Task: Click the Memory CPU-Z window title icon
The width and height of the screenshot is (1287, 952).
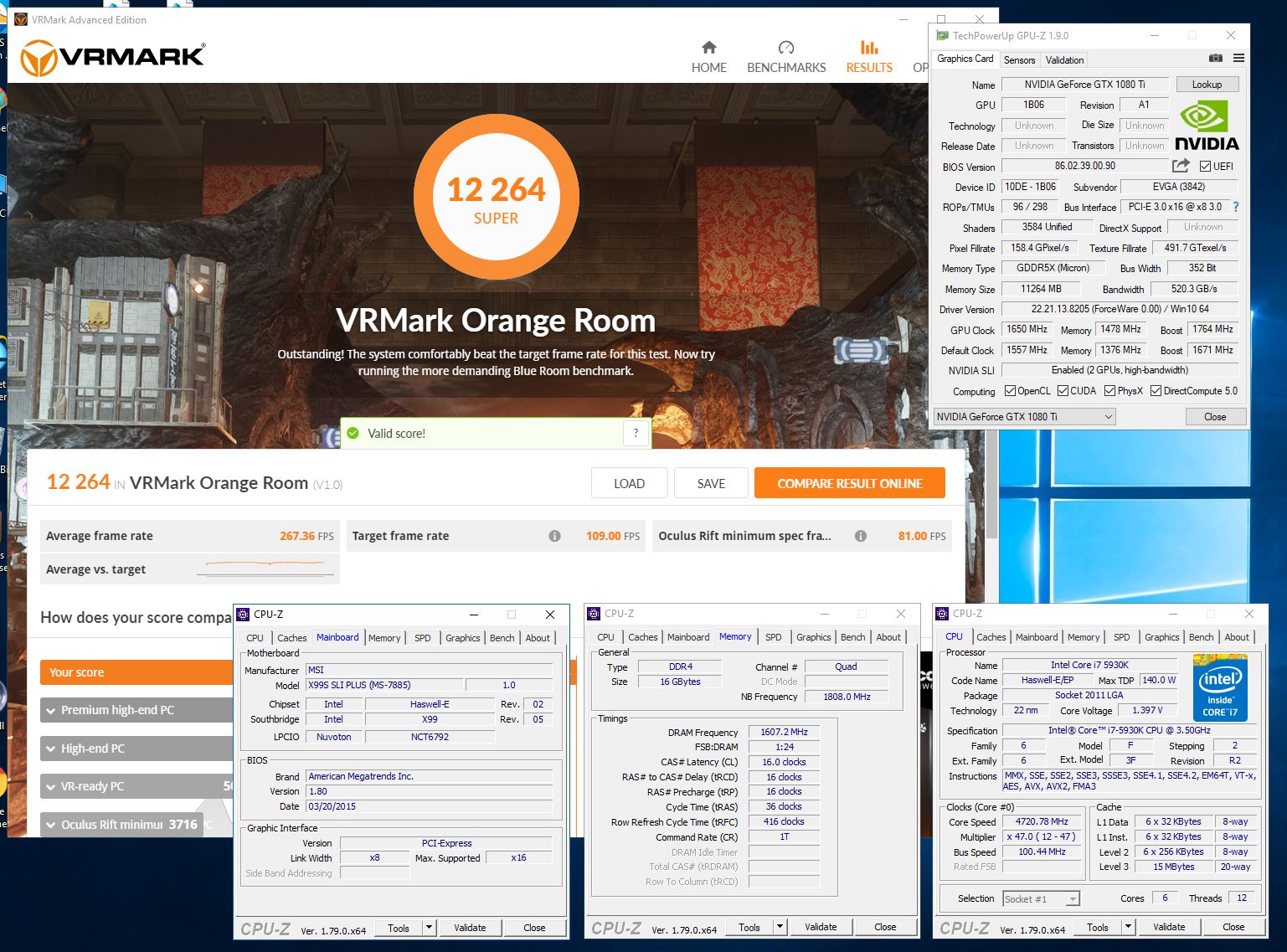Action: coord(595,614)
